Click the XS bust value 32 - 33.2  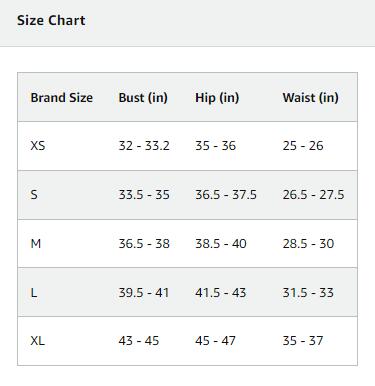click(x=144, y=146)
